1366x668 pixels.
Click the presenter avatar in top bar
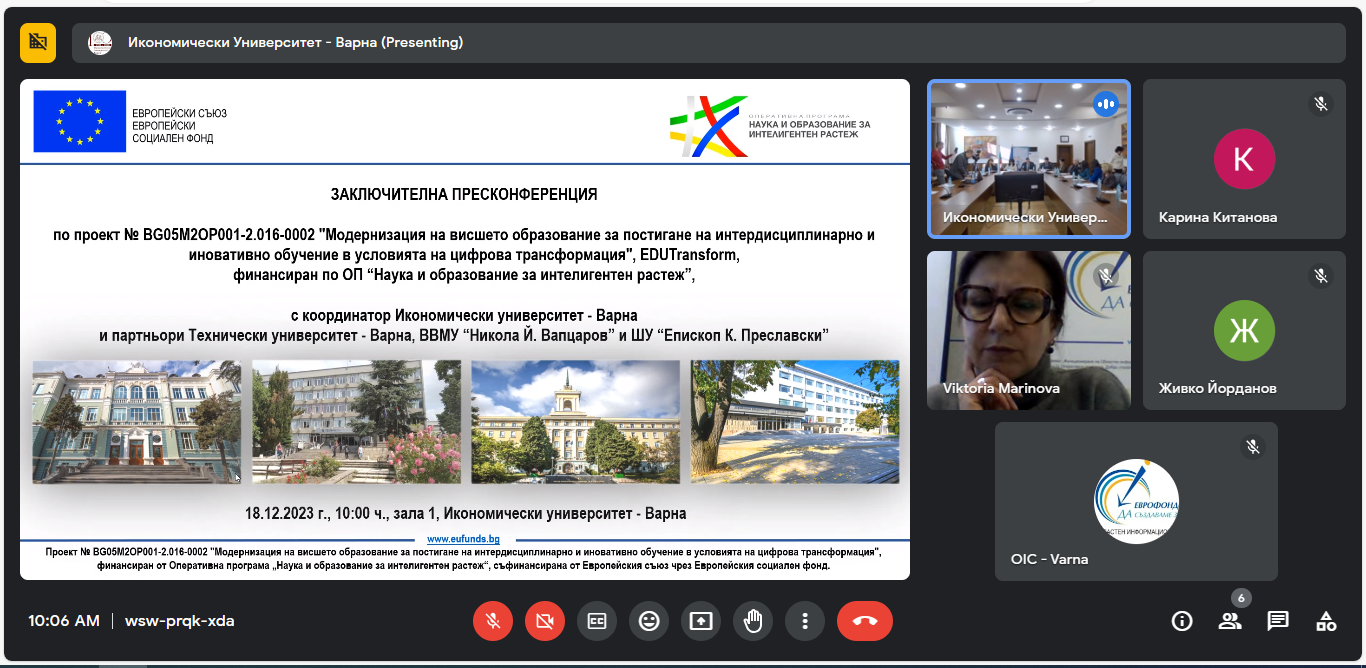point(100,43)
